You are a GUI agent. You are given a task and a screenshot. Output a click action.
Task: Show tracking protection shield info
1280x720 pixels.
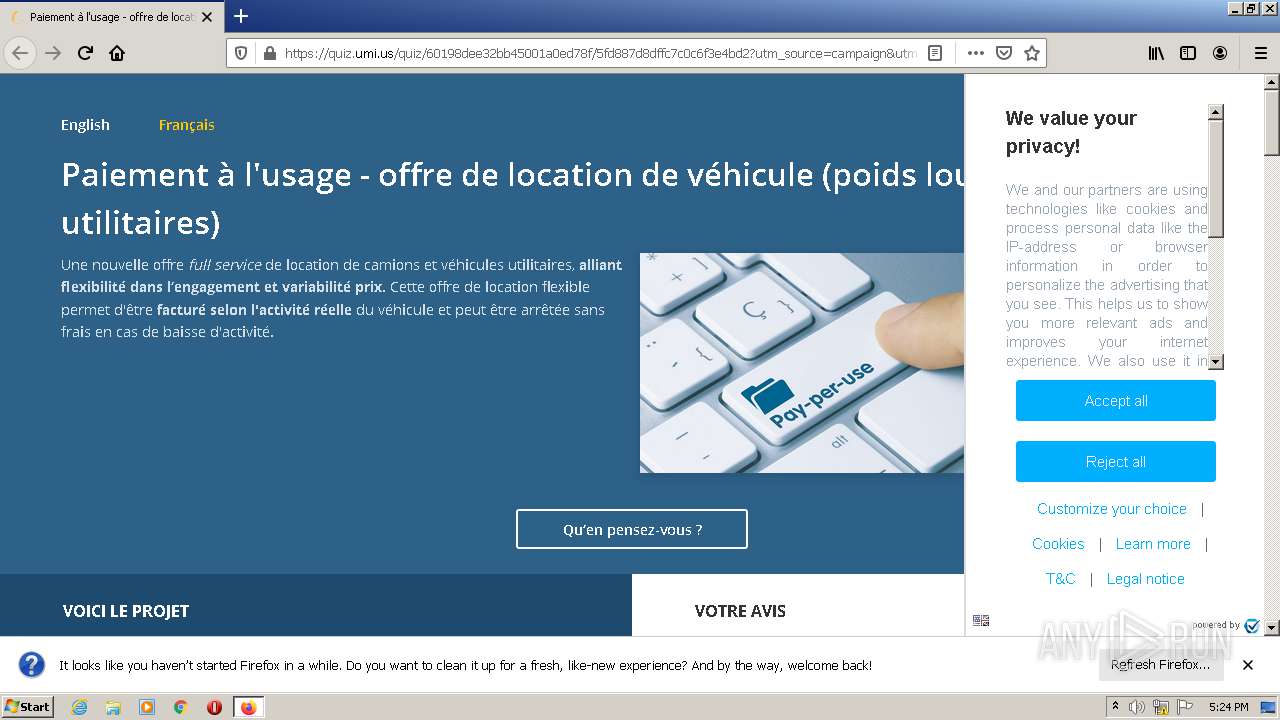pos(241,53)
